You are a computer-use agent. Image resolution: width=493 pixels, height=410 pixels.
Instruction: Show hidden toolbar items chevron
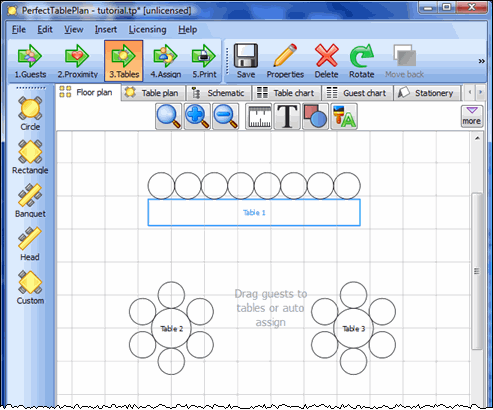pos(481,61)
